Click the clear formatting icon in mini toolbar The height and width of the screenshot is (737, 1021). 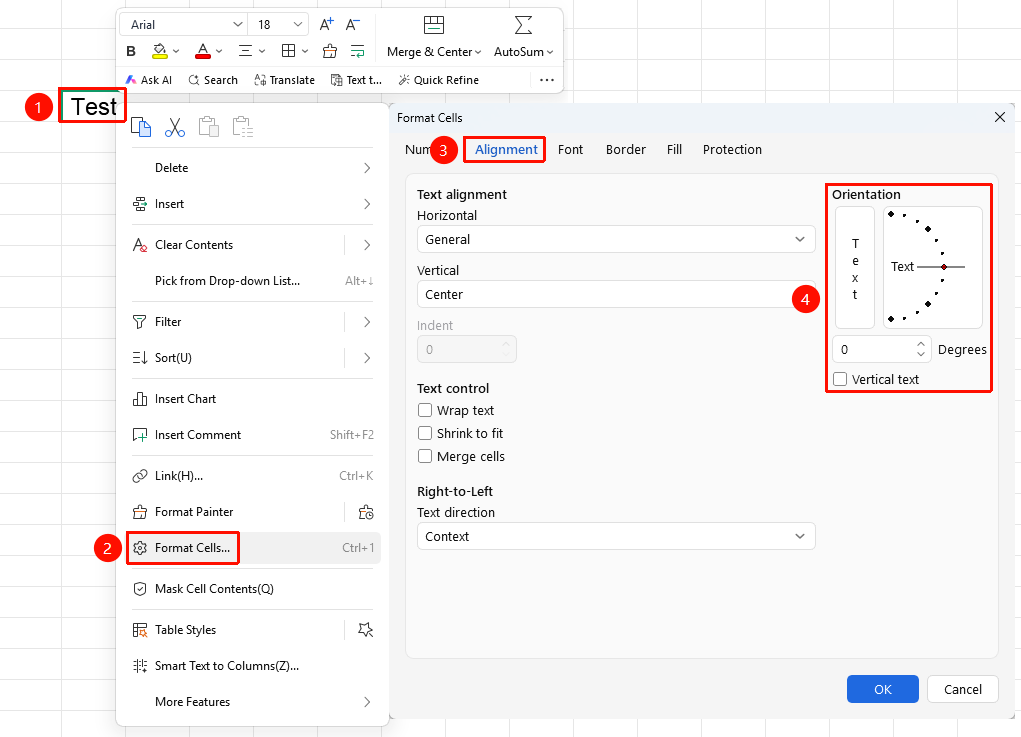(x=330, y=51)
